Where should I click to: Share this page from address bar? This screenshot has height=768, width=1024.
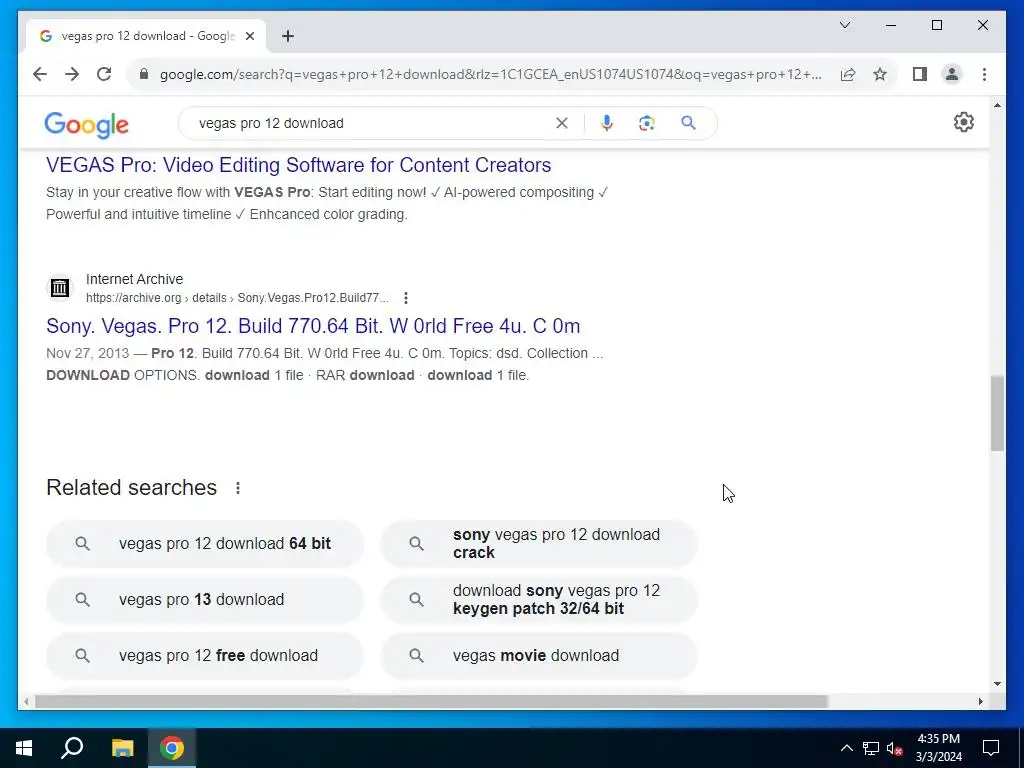point(848,74)
